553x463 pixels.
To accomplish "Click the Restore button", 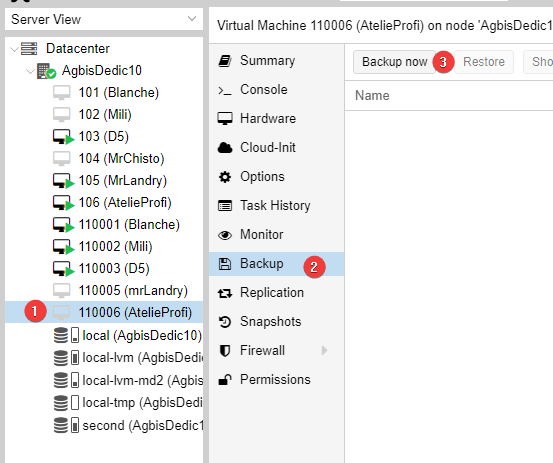I will pyautogui.click(x=484, y=62).
